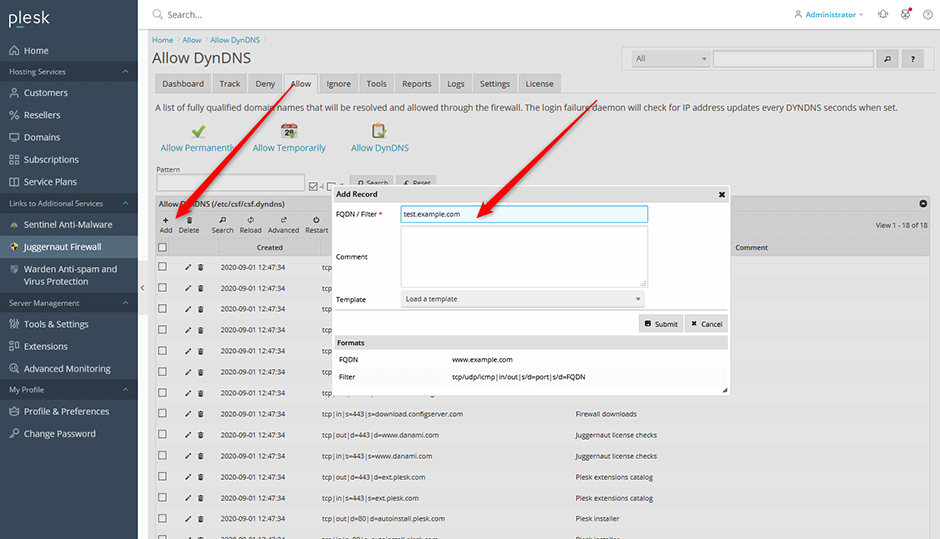
Task: Check the row for d=www.danami.com
Action: 162,435
